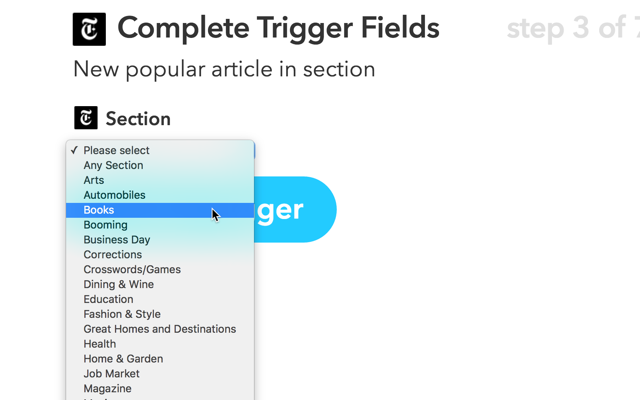Choose Booming from the section dropdown

coord(105,225)
